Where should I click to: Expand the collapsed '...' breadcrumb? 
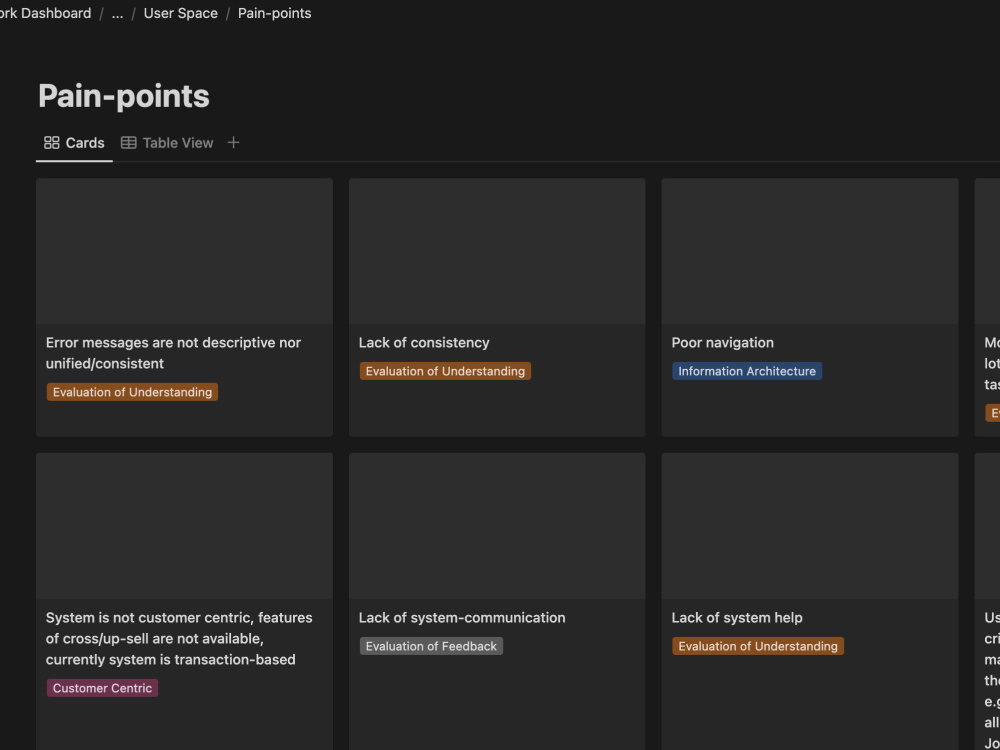coord(117,13)
